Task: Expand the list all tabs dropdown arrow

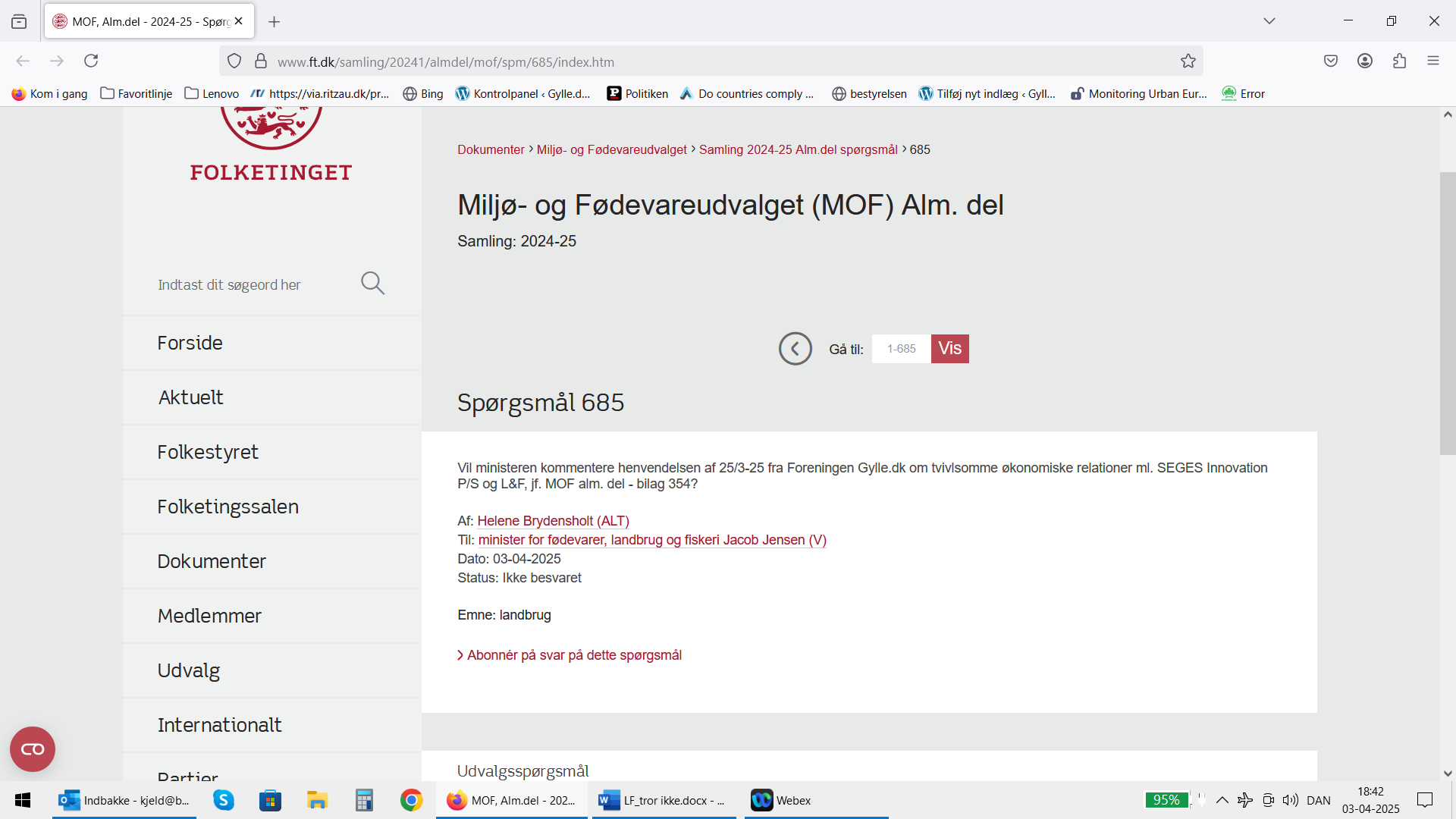Action: point(1269,21)
